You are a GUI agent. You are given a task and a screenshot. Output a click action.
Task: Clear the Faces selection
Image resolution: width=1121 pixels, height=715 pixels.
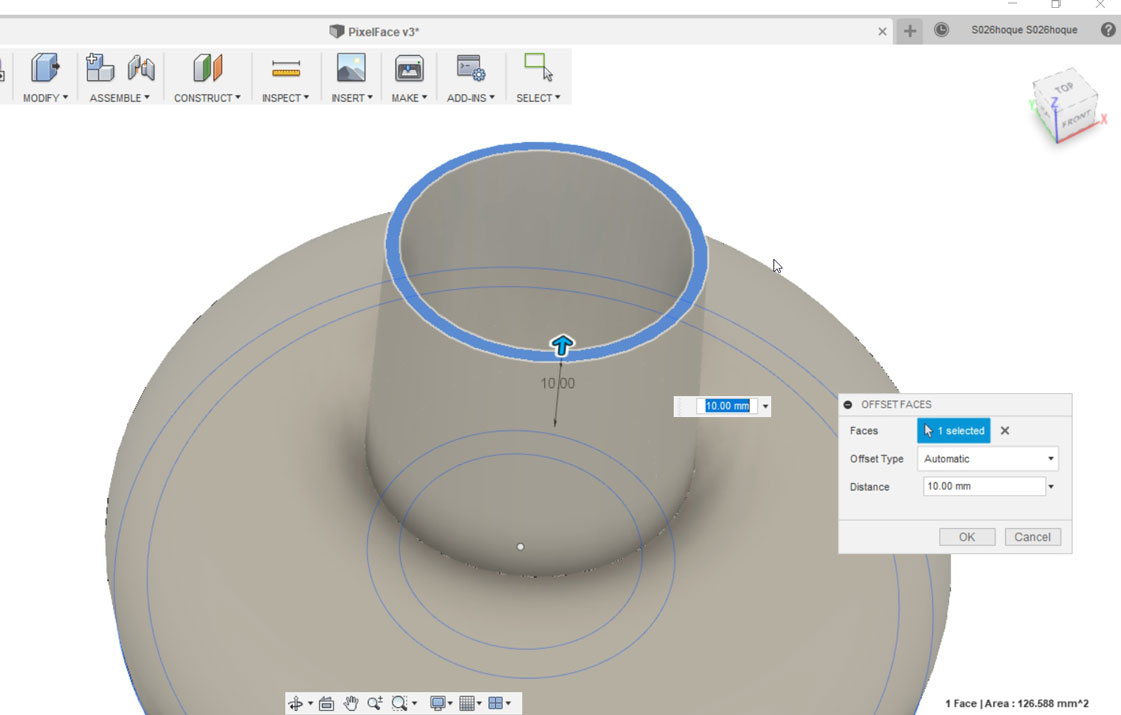1005,430
